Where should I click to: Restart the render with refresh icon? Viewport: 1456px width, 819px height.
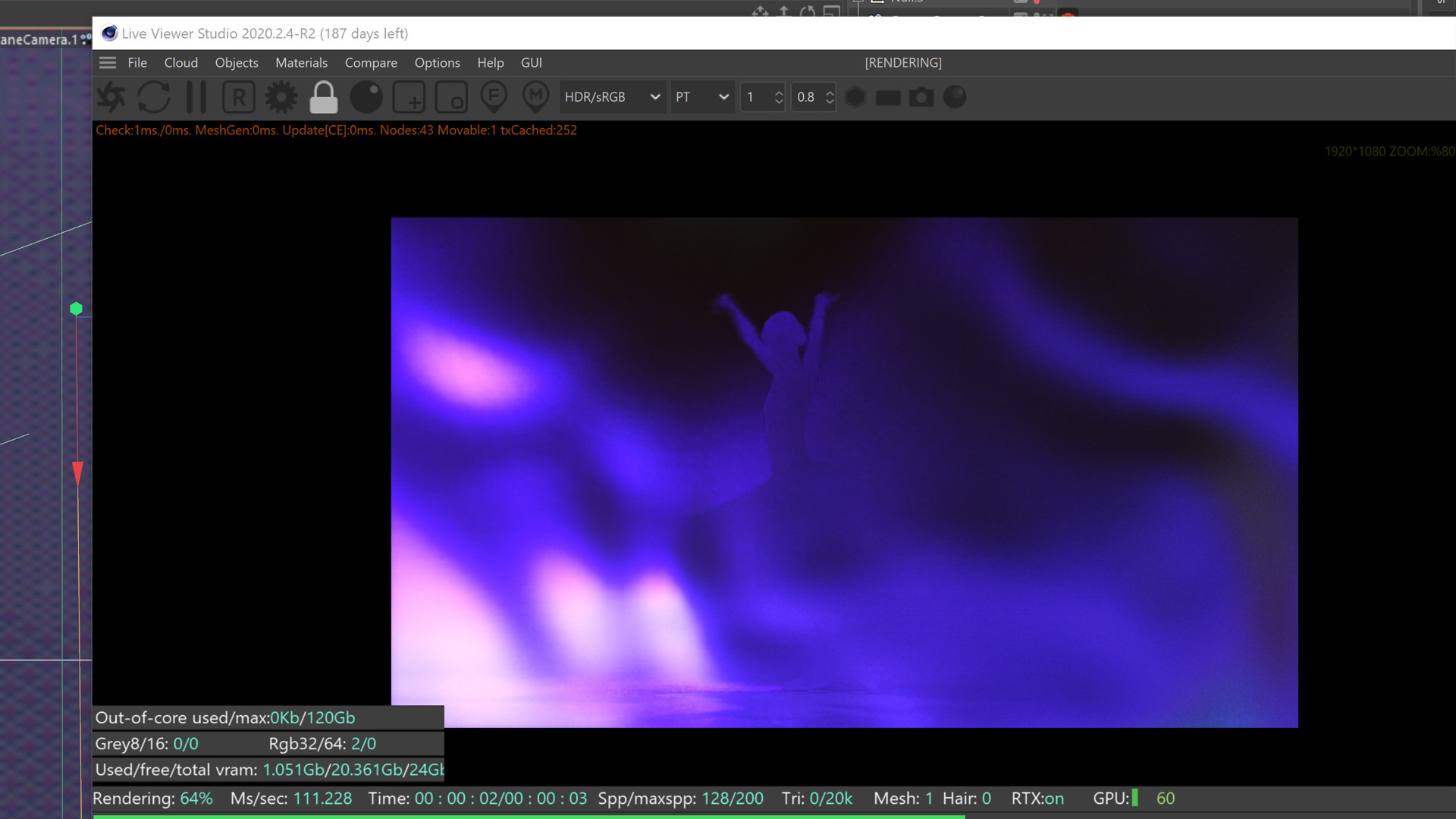[154, 97]
